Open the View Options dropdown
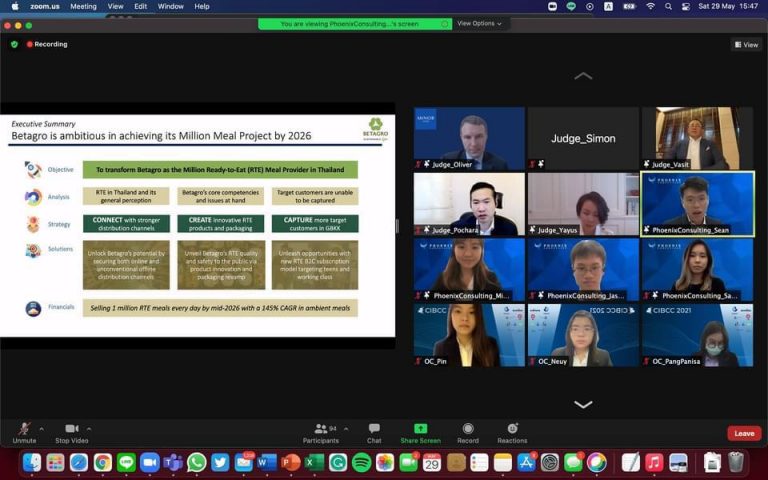The image size is (768, 480). [x=479, y=24]
